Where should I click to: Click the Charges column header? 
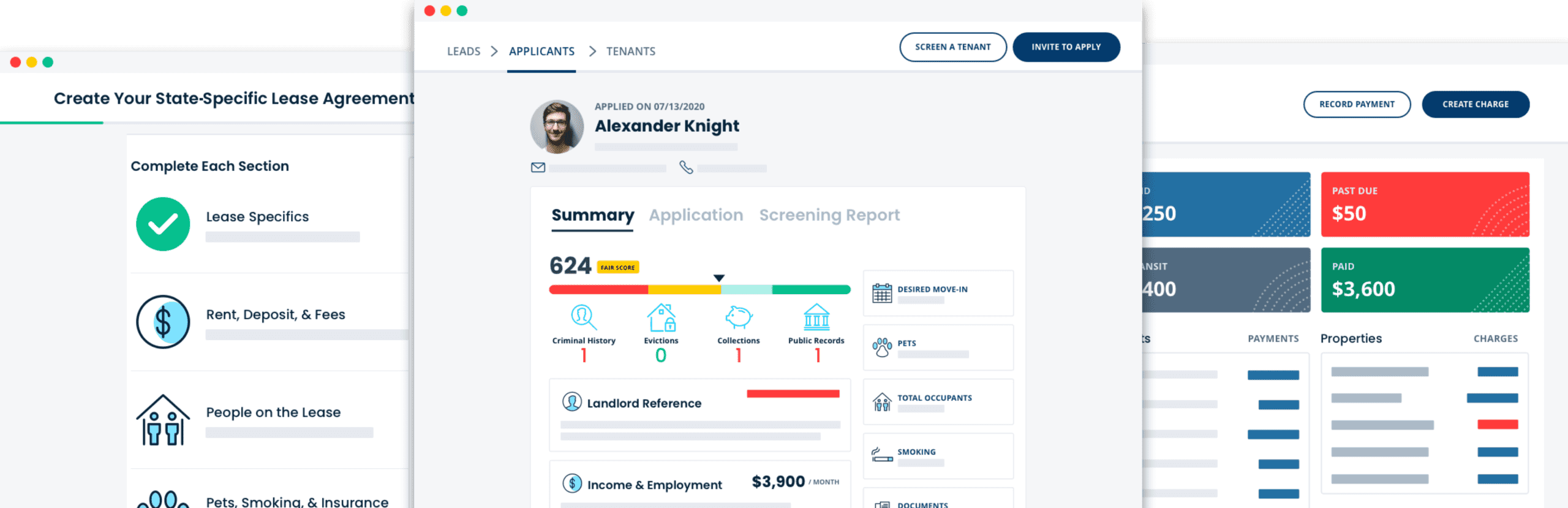point(1496,338)
